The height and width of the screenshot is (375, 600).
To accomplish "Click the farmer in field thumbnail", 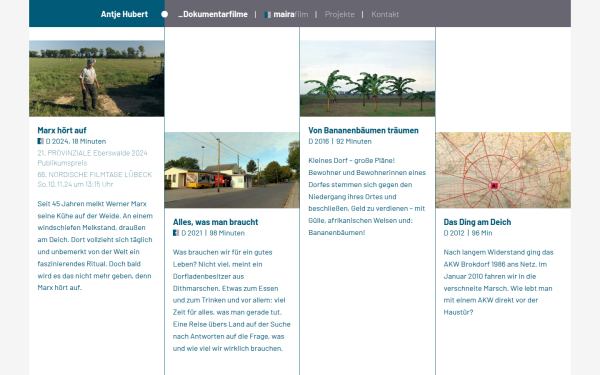I will [x=97, y=78].
